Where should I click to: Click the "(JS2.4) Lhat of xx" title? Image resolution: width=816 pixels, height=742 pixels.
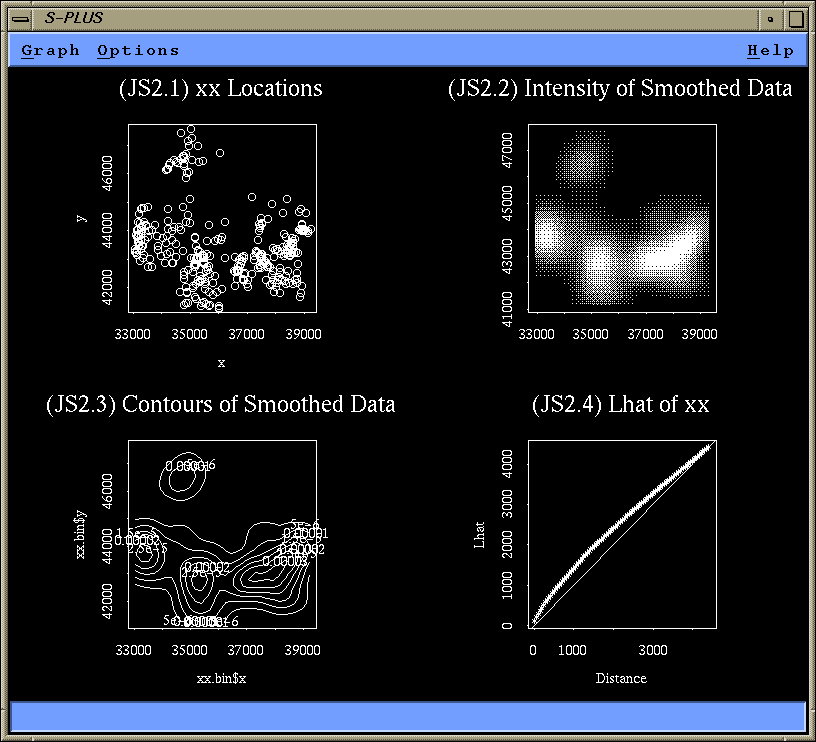pos(621,404)
